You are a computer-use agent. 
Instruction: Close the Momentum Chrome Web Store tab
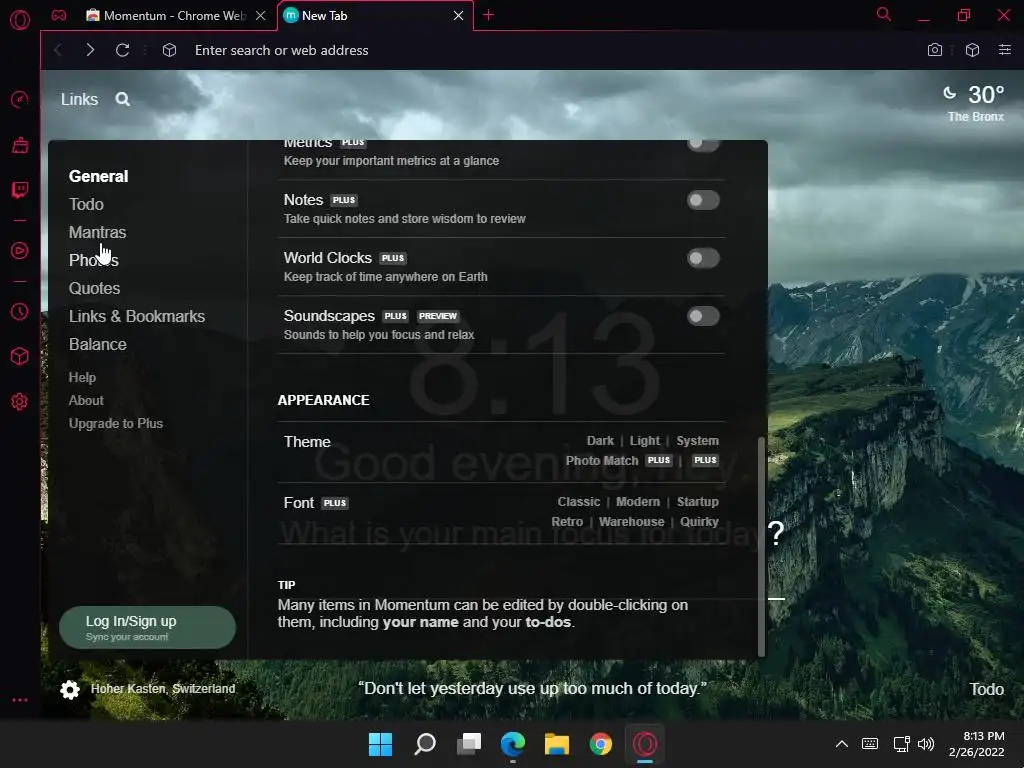click(x=261, y=15)
